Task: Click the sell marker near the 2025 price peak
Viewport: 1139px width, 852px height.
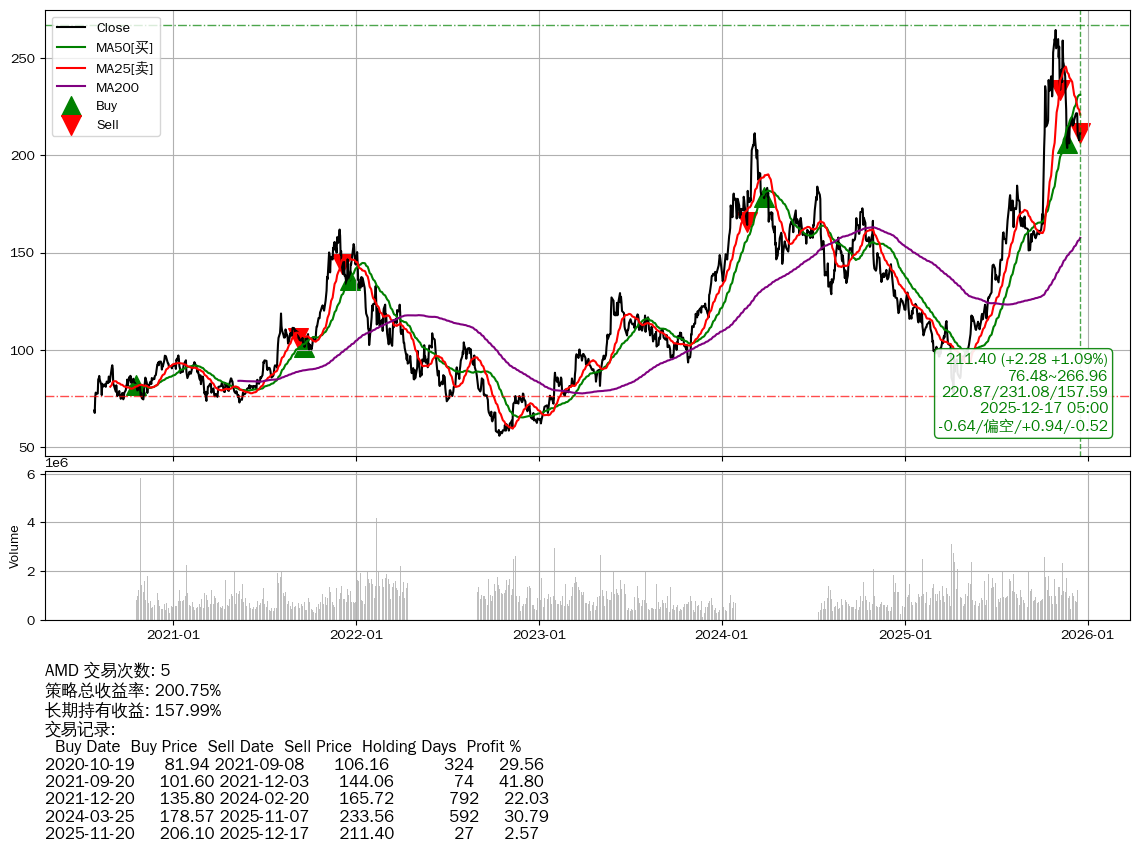Action: (x=1061, y=89)
